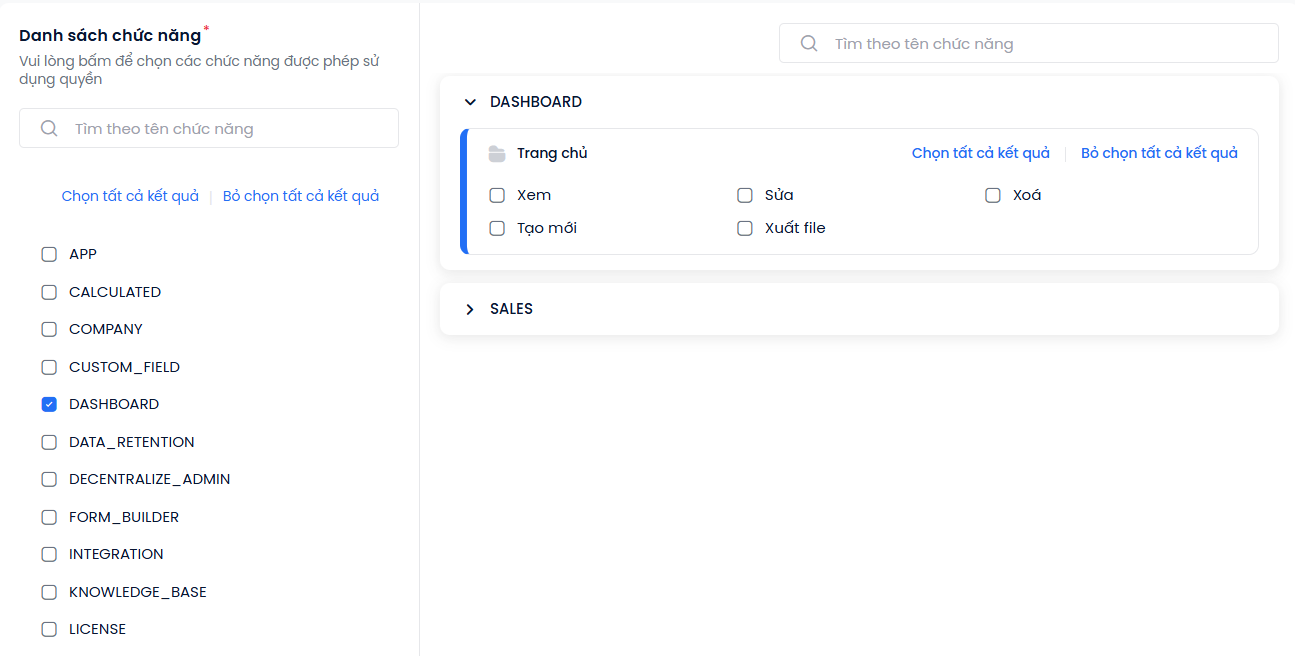Tick the Tạo mới checkbox
1295x656 pixels.
[497, 229]
